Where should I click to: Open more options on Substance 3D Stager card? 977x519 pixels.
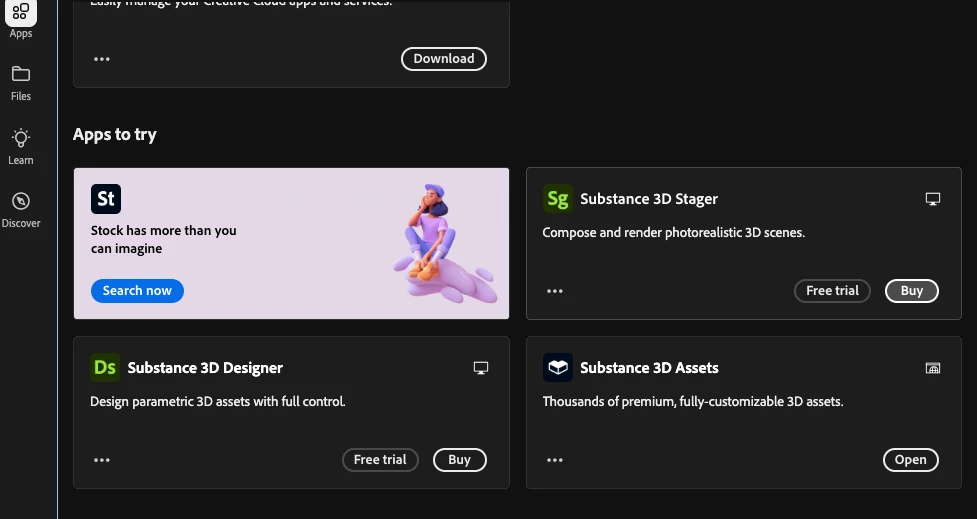[x=555, y=291]
